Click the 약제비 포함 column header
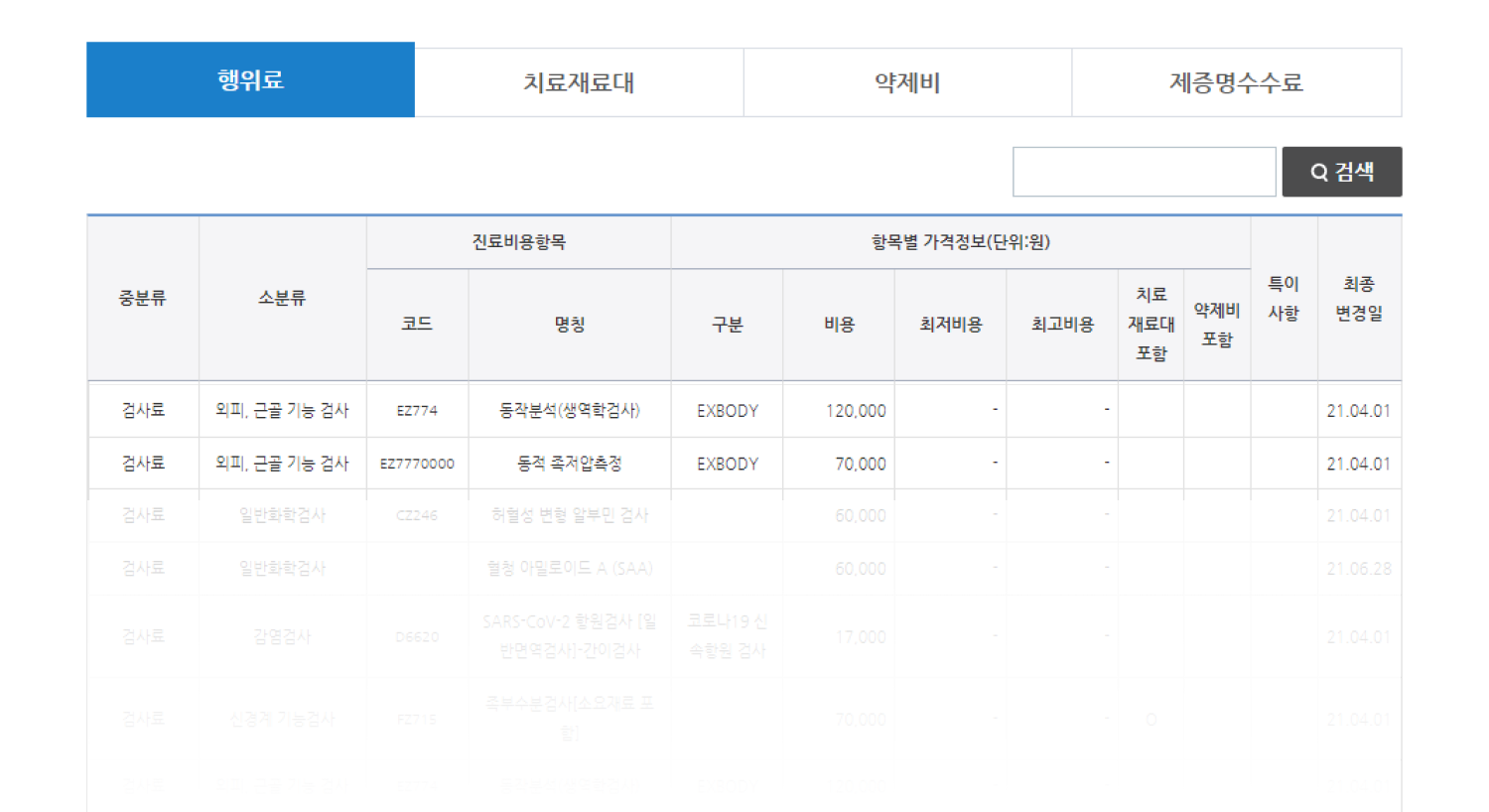The height and width of the screenshot is (812, 1489). pyautogui.click(x=1217, y=325)
